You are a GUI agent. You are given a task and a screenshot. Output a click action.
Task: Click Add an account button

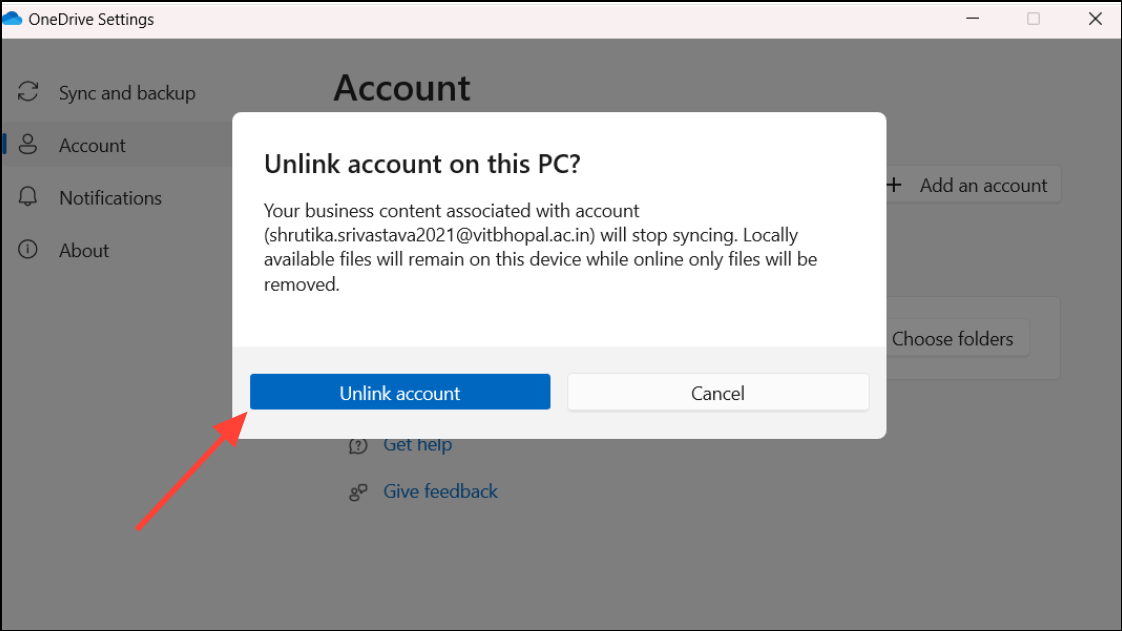point(973,185)
